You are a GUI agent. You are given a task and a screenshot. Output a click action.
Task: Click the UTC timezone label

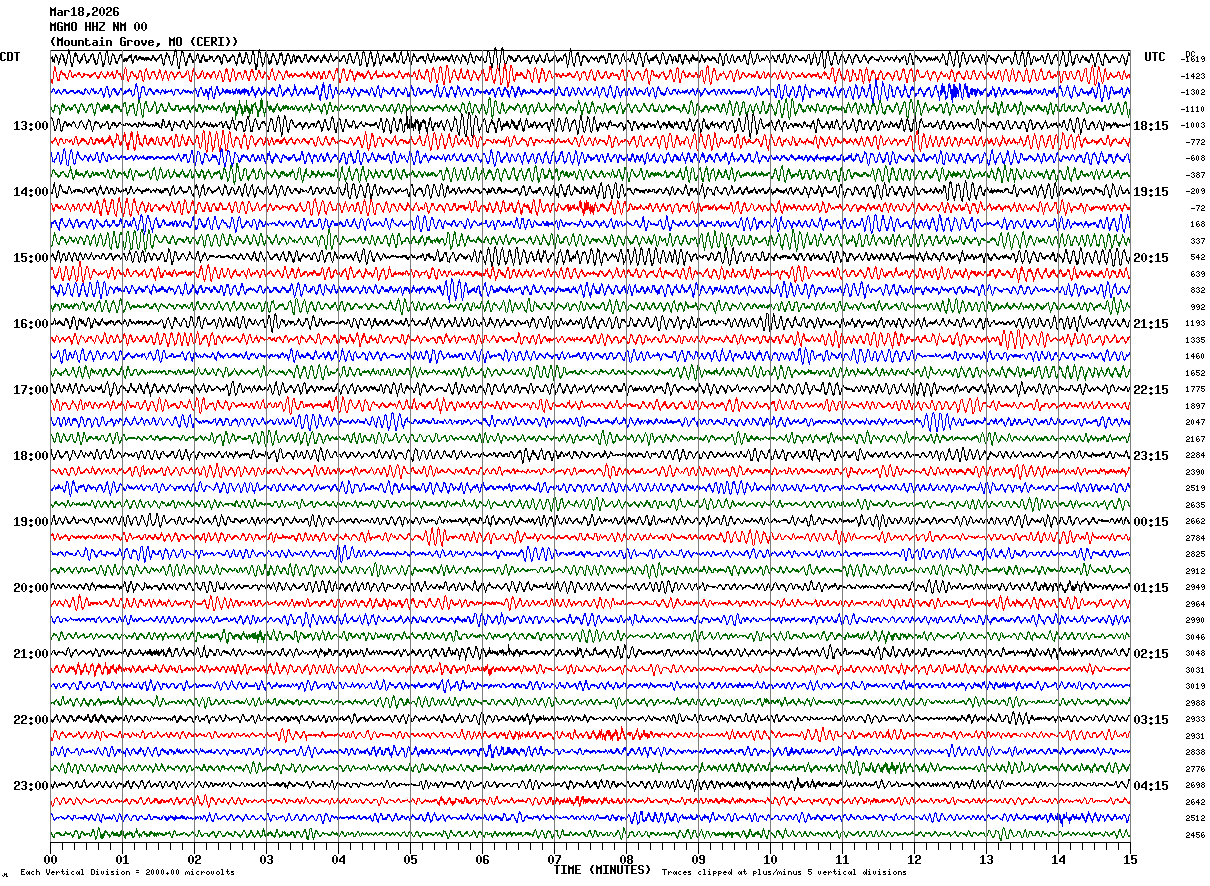coord(1155,57)
